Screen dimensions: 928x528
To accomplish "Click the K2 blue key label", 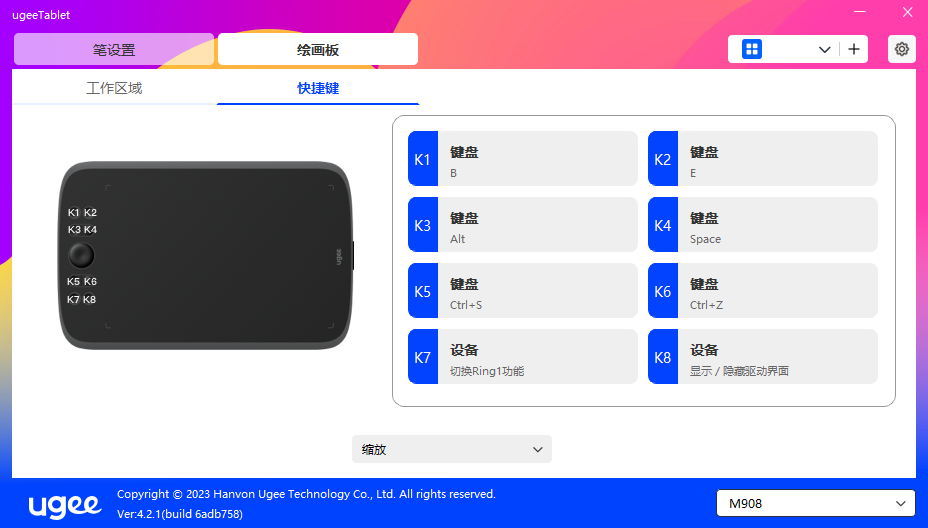I will pos(663,159).
